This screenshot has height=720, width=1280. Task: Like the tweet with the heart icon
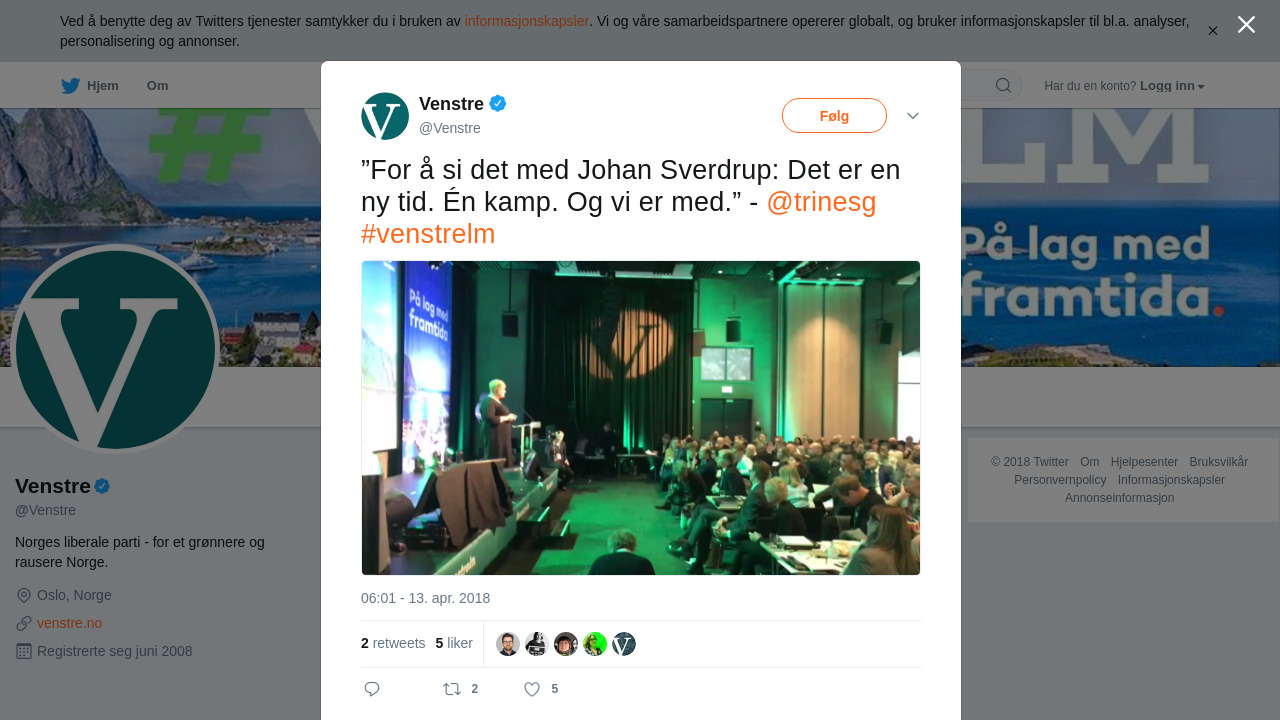532,689
